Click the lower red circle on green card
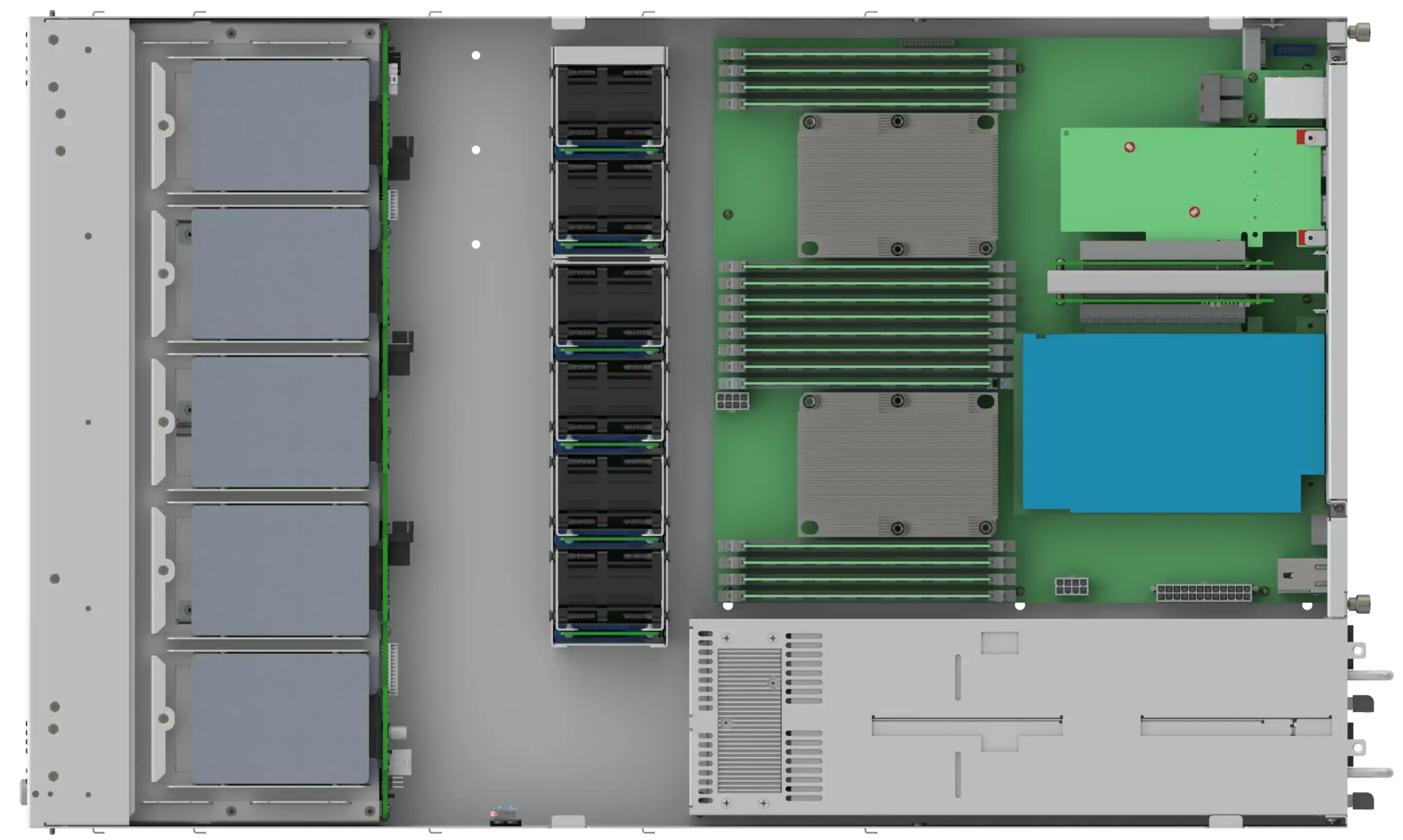 pyautogui.click(x=1194, y=212)
